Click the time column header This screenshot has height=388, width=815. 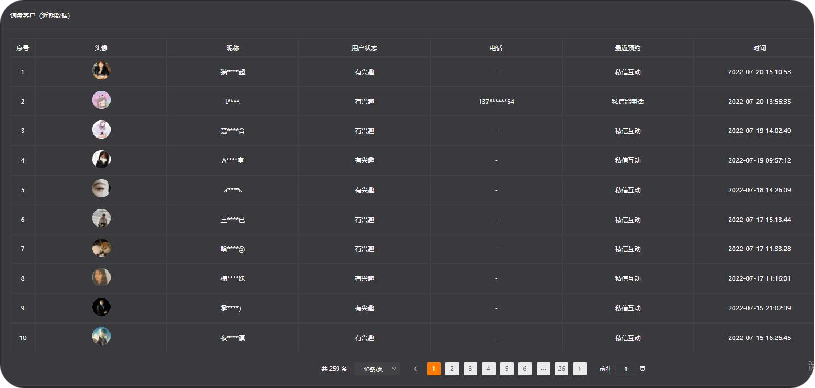tap(759, 48)
